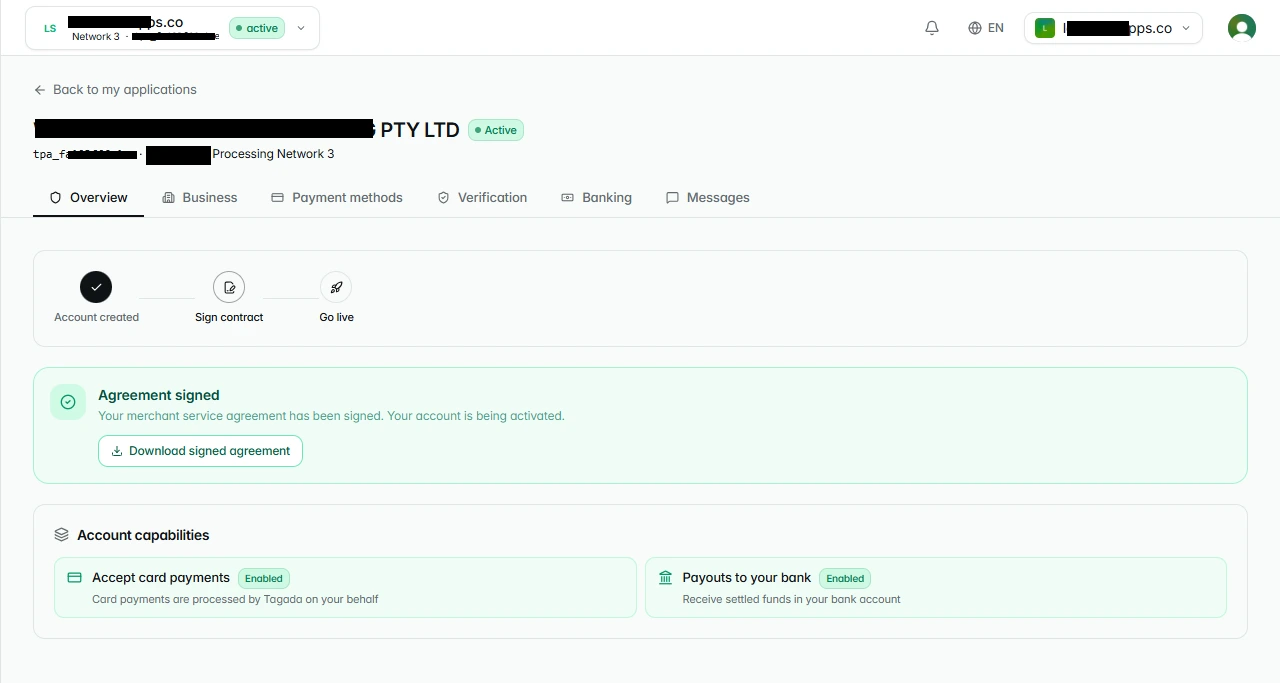Click the green L workspace icon
The image size is (1280, 683).
(x=1045, y=28)
